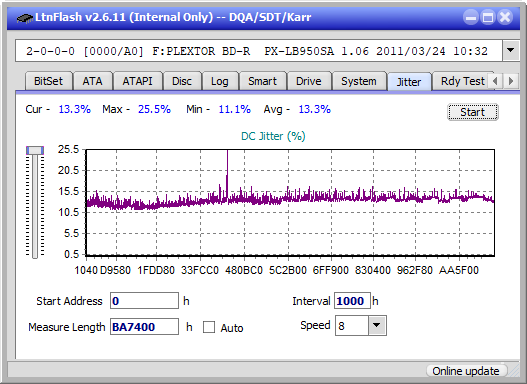
Task: Select the Disc tab
Action: (182, 81)
